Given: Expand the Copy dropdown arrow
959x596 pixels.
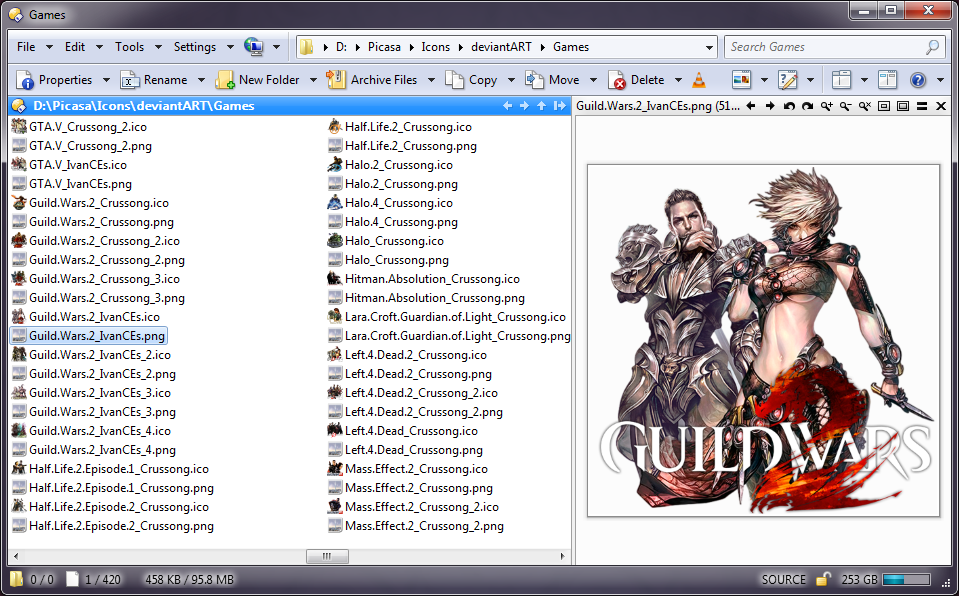Looking at the screenshot, I should (511, 80).
